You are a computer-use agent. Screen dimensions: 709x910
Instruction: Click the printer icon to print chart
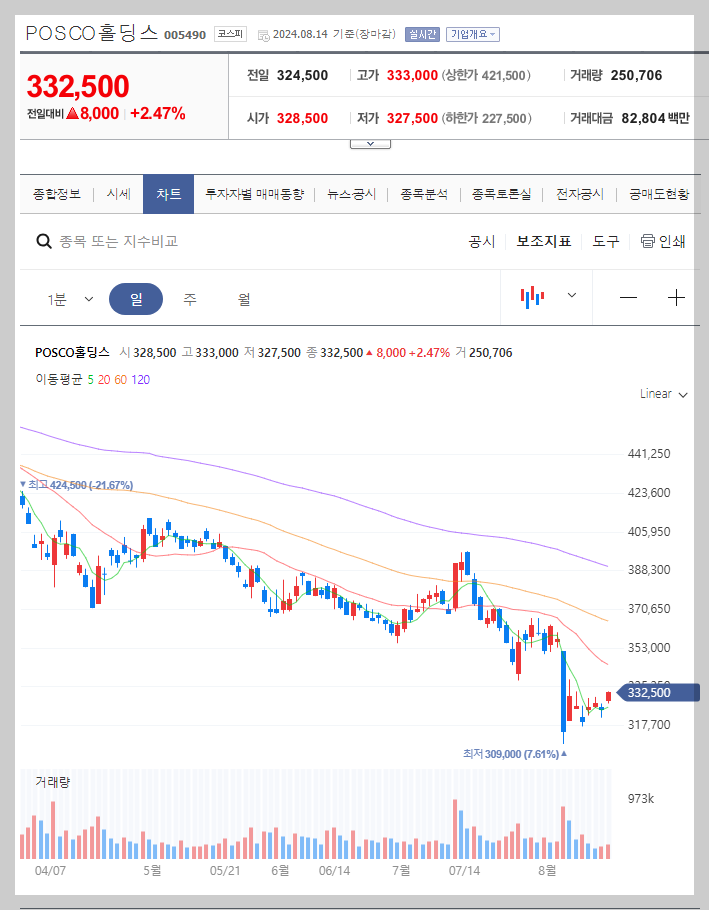point(650,241)
